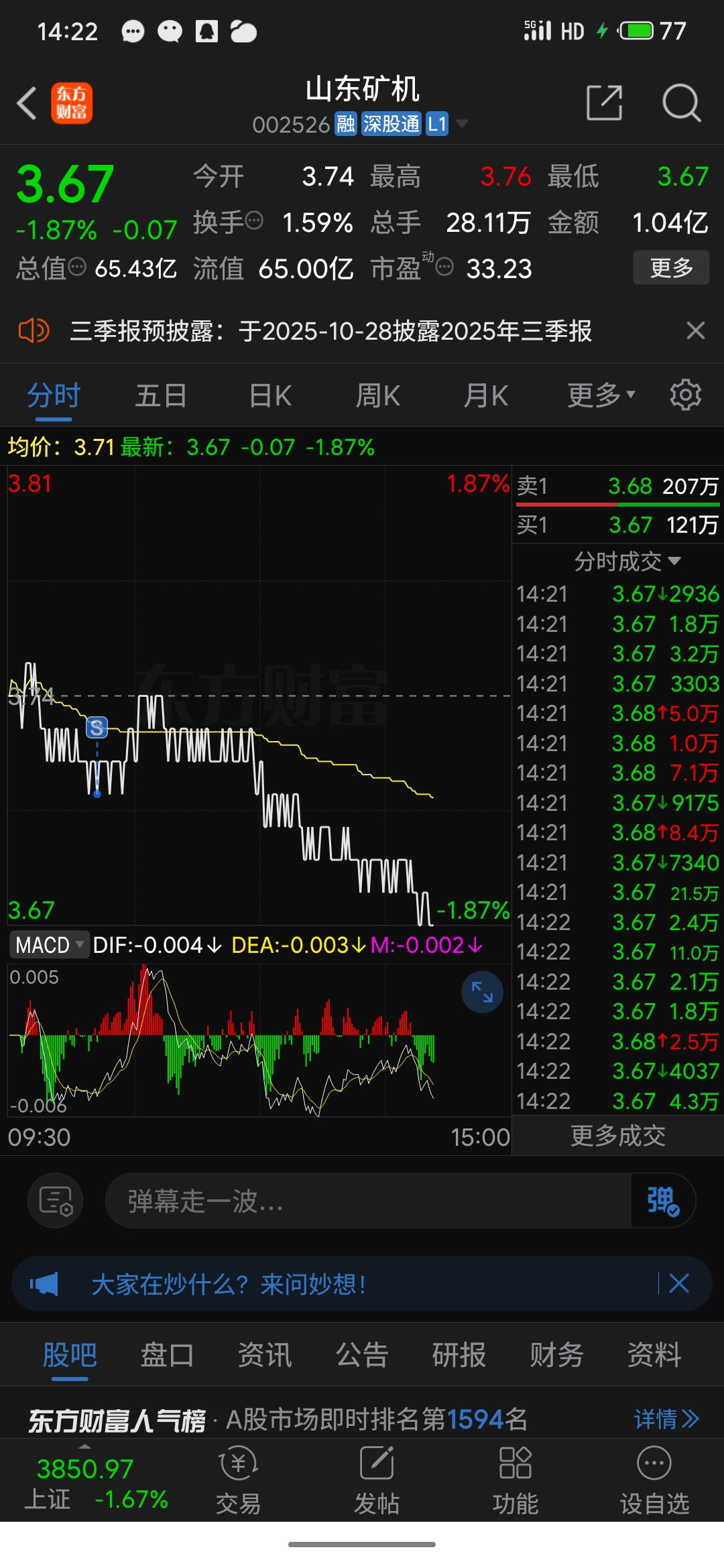
Task: Tap the megaphone icon in banner
Action: click(x=44, y=1284)
